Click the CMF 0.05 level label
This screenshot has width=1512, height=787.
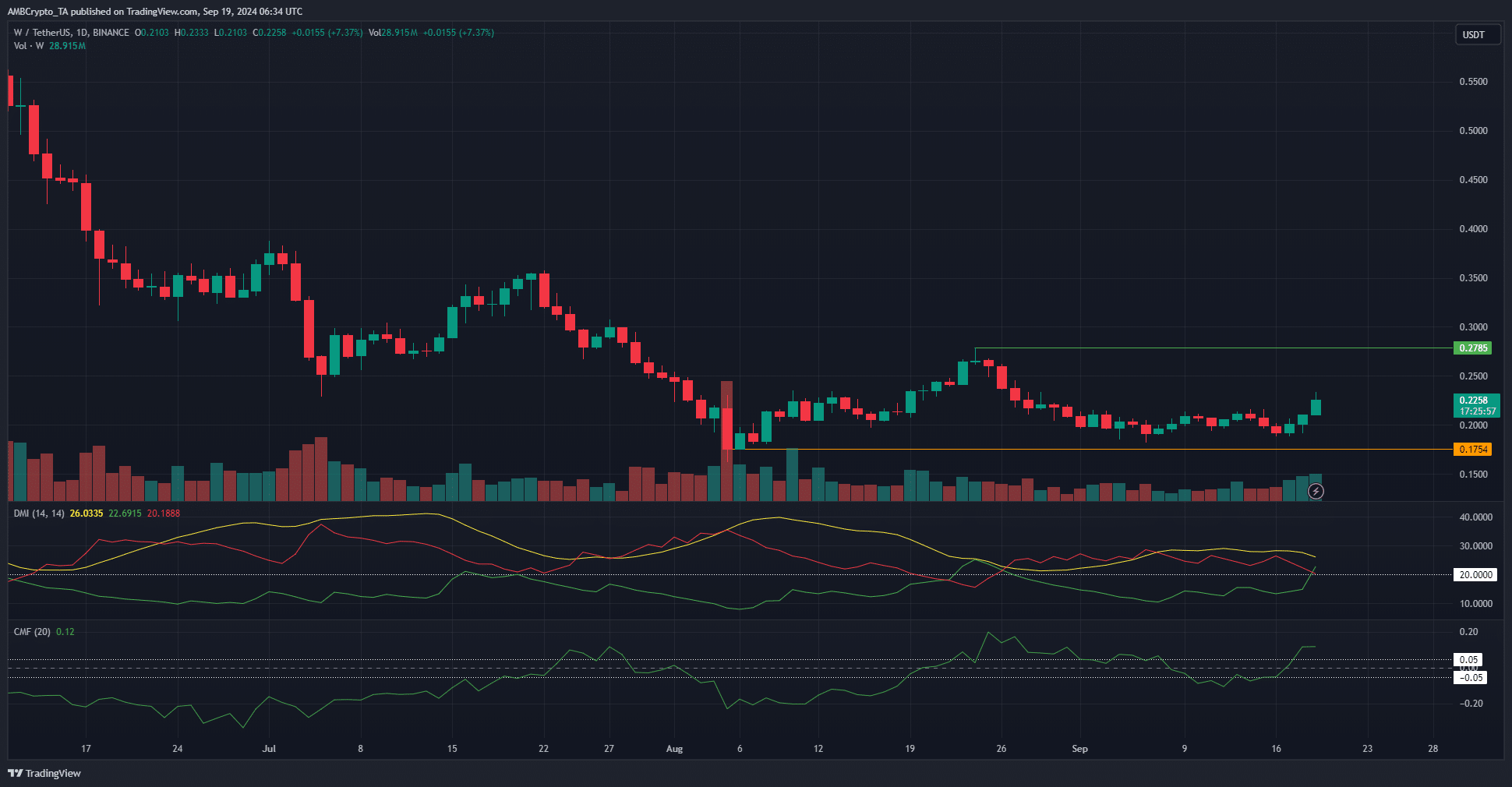[1468, 660]
